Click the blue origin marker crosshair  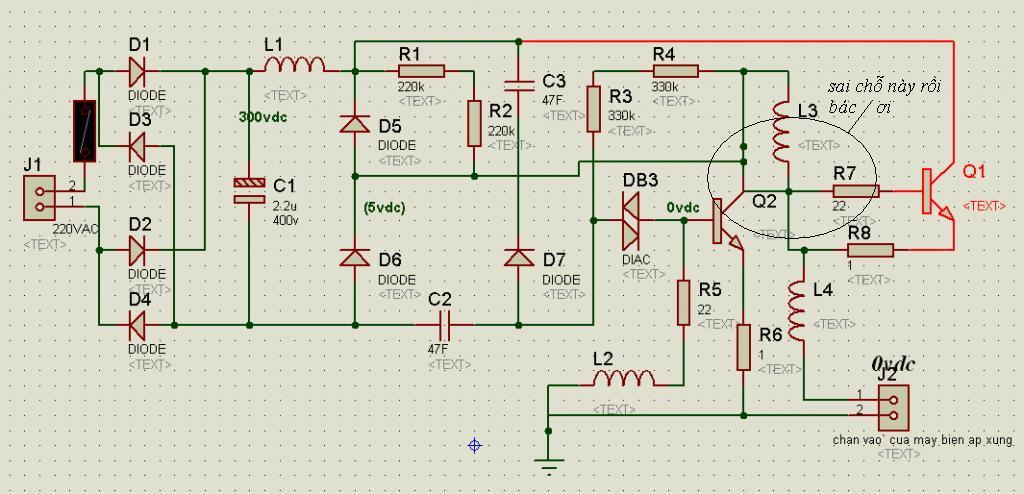point(475,446)
